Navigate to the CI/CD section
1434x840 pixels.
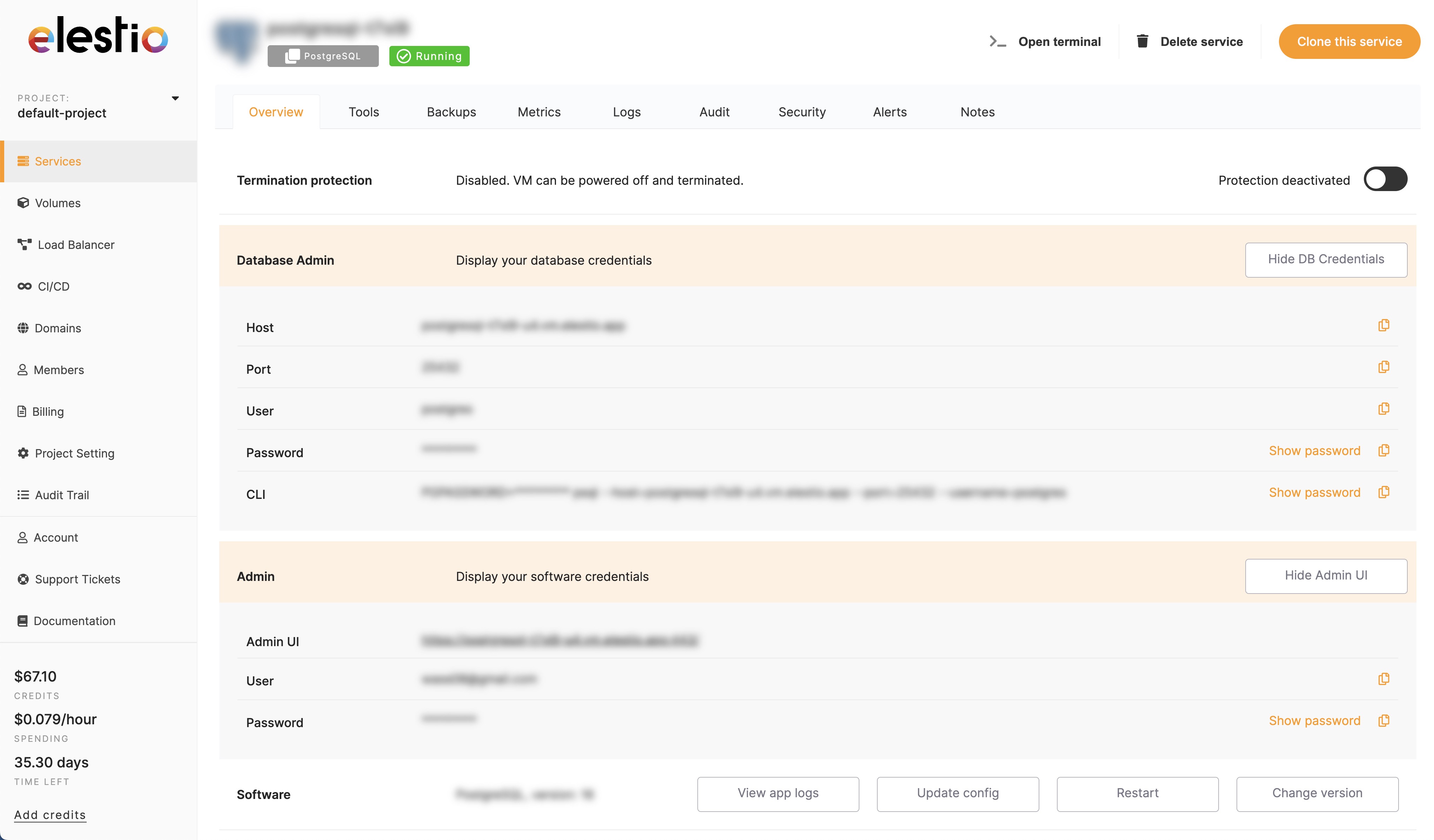(53, 286)
